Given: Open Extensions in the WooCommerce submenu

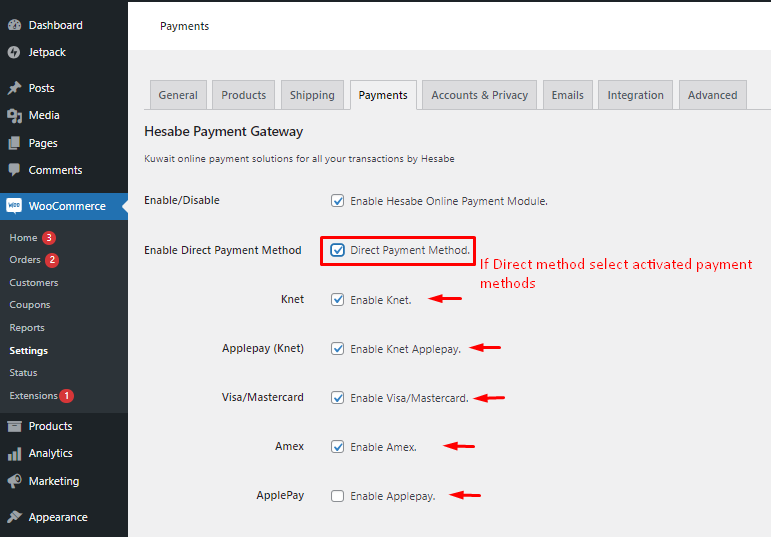Looking at the screenshot, I should [x=33, y=396].
